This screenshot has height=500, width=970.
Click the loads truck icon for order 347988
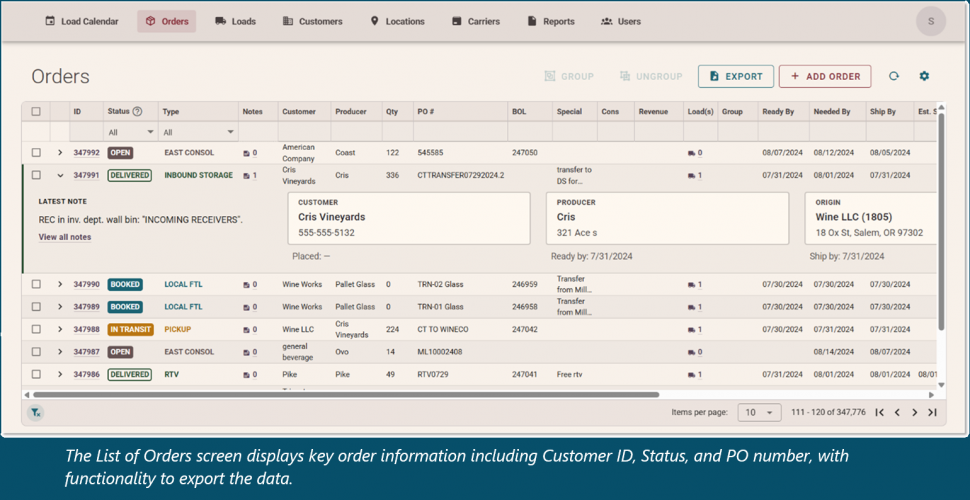[691, 330]
